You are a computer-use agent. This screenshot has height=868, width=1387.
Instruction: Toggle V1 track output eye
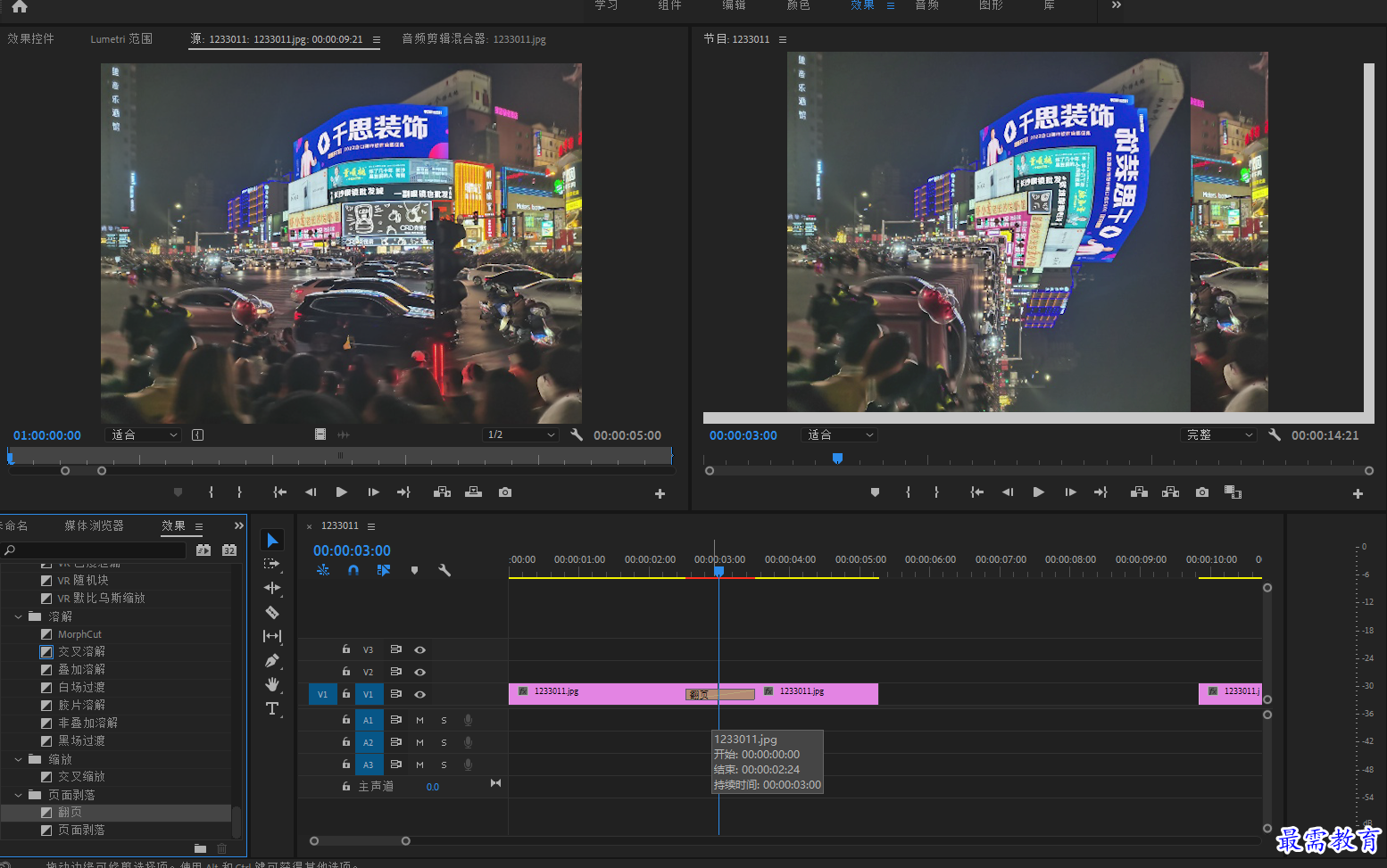coord(419,694)
